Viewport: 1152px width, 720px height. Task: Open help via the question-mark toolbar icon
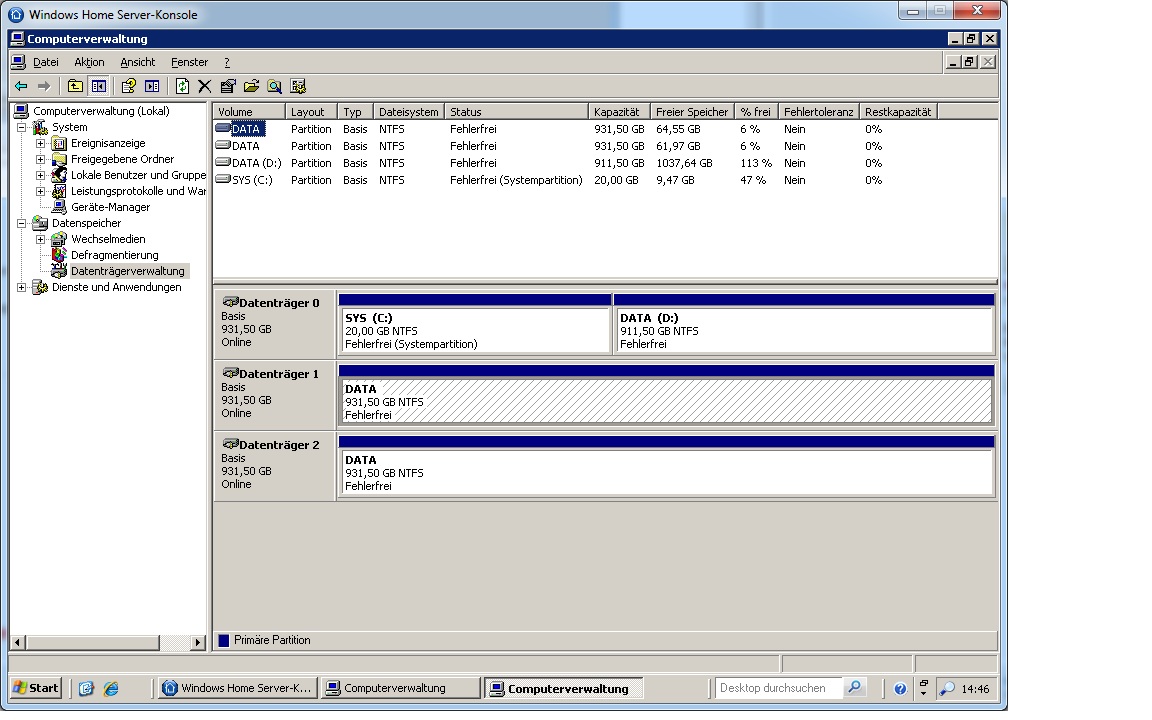[129, 87]
